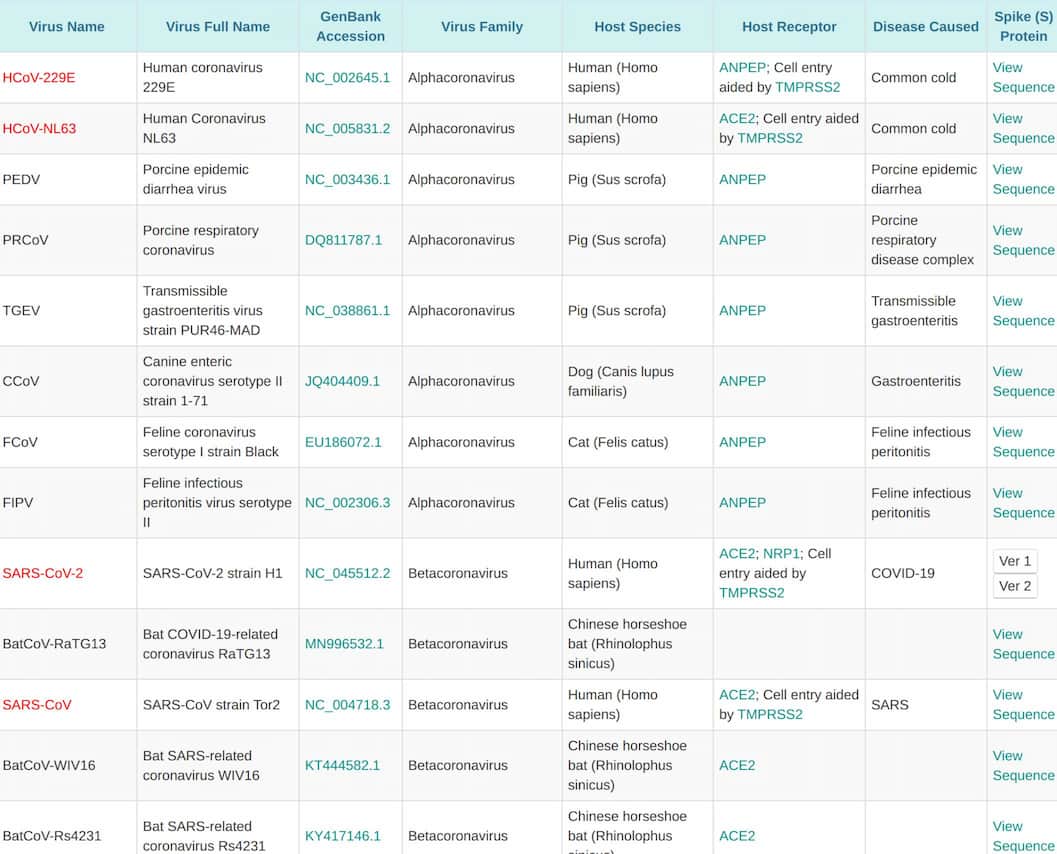
Task: Open View Sequence for BatCoV-RaTG13
Action: 1022,644
